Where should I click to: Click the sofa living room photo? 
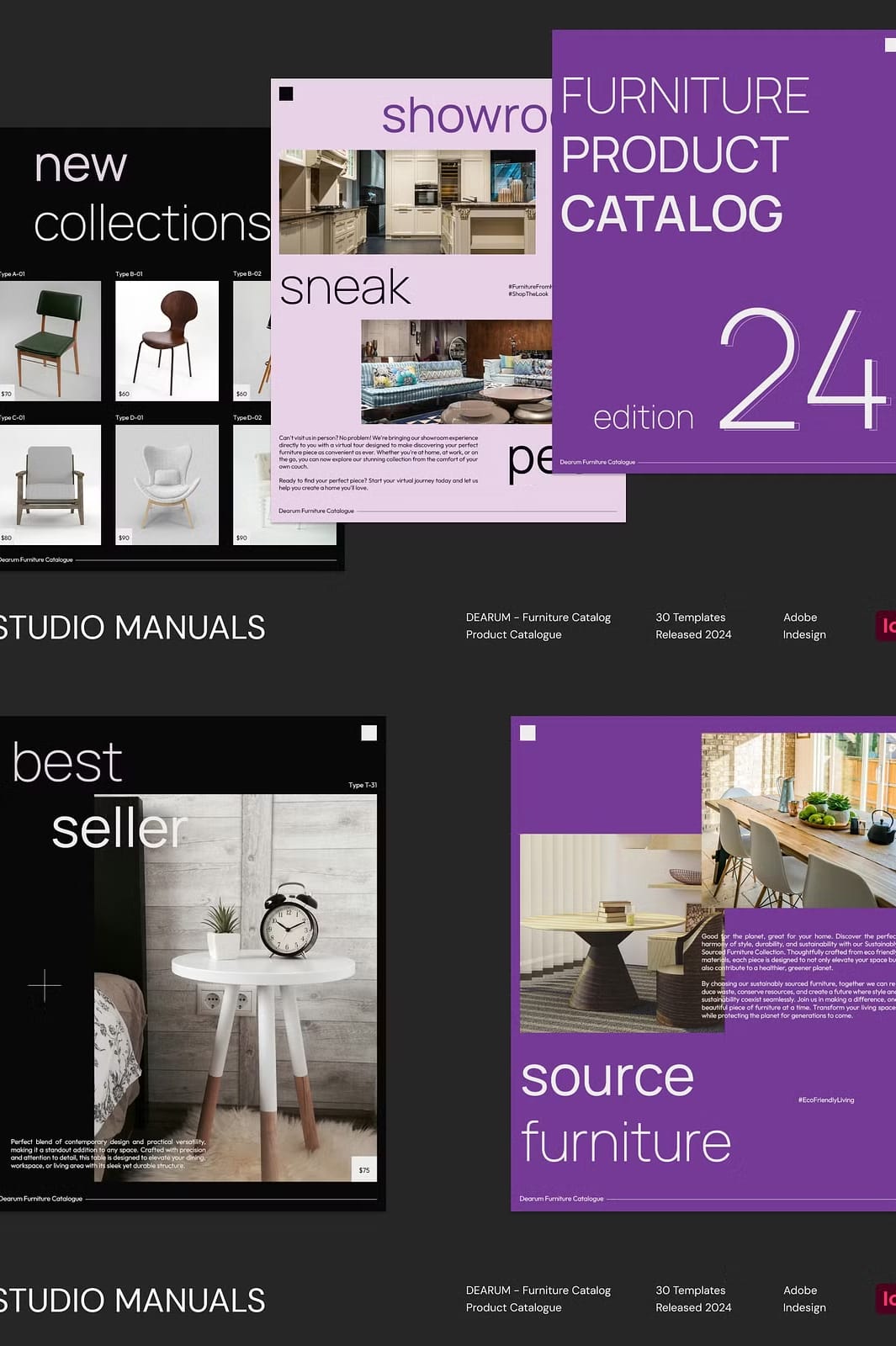coord(457,371)
